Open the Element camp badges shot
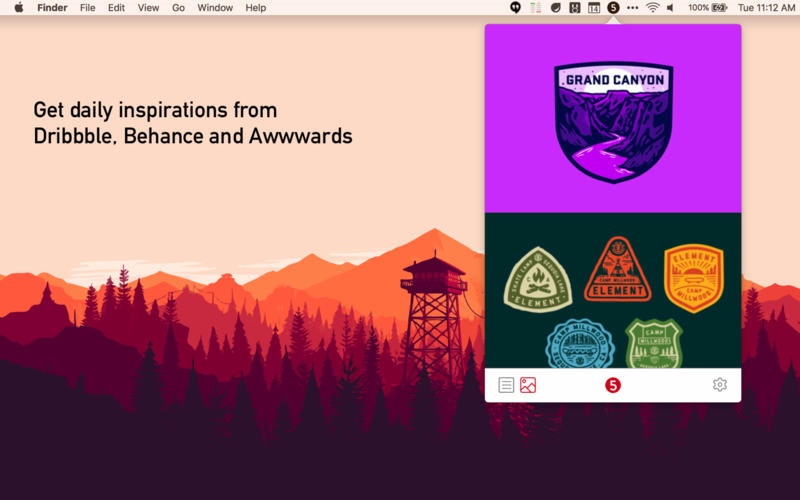 tap(613, 290)
